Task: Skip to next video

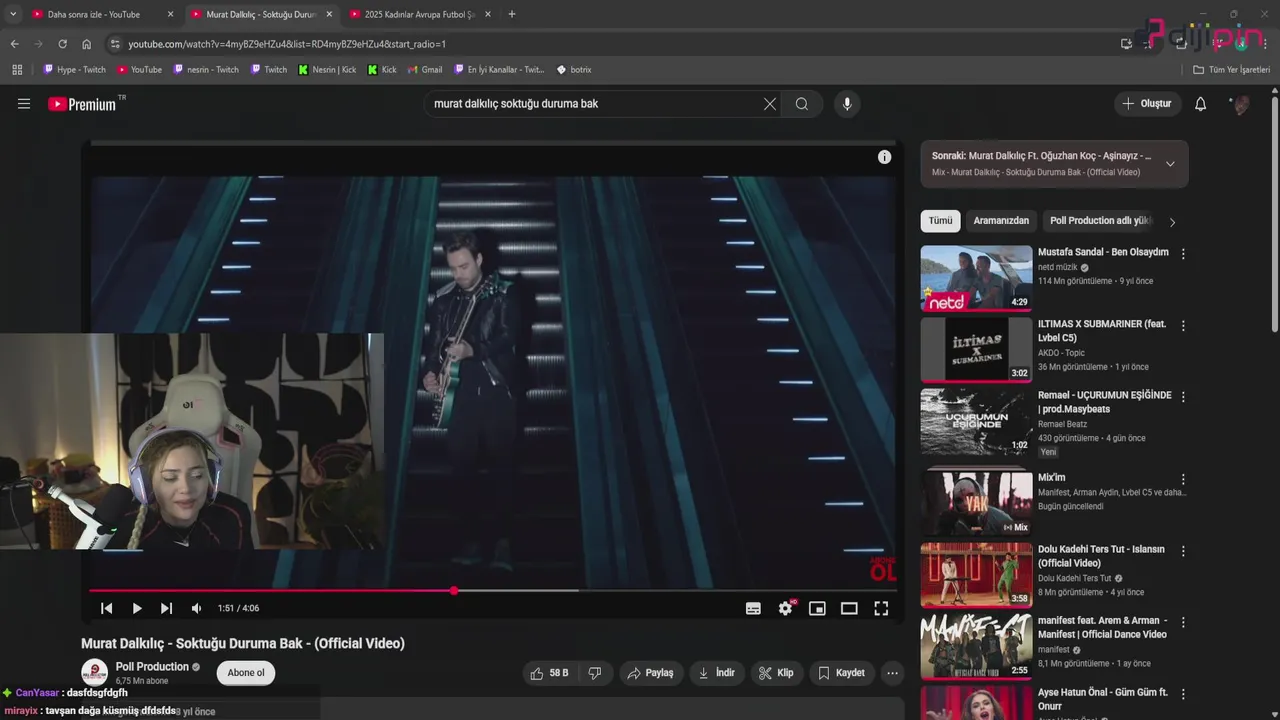Action: pyautogui.click(x=166, y=608)
